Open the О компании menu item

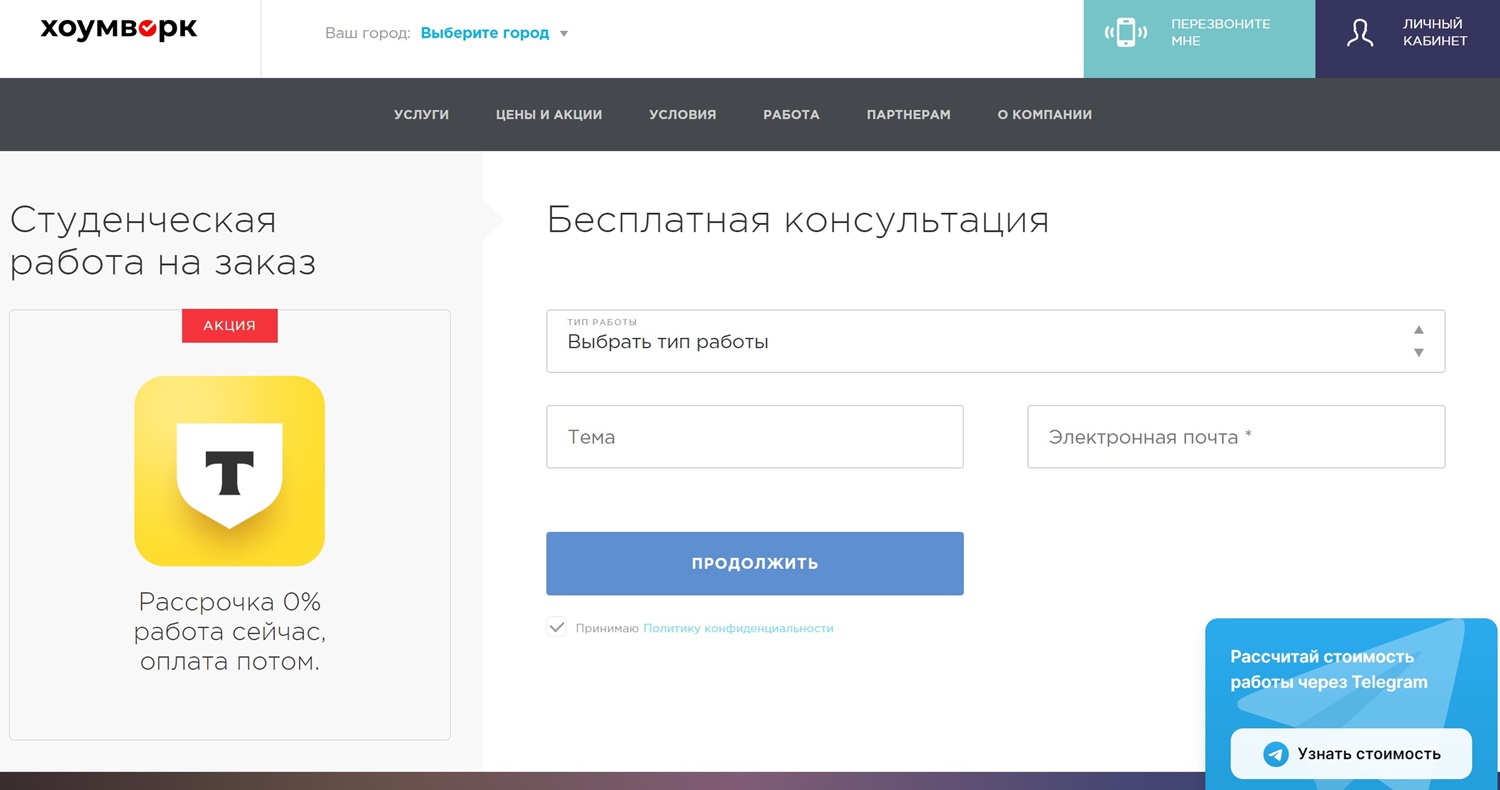click(1044, 115)
